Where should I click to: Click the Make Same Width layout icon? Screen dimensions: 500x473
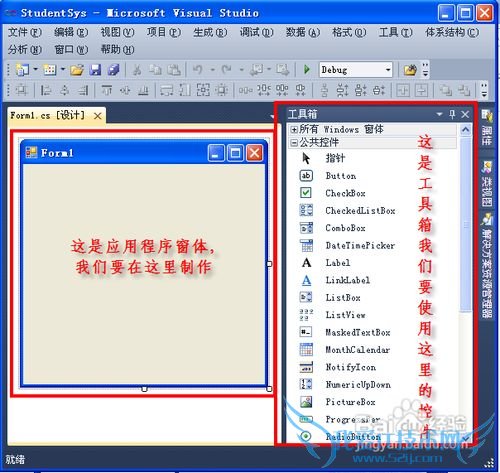click(x=166, y=90)
